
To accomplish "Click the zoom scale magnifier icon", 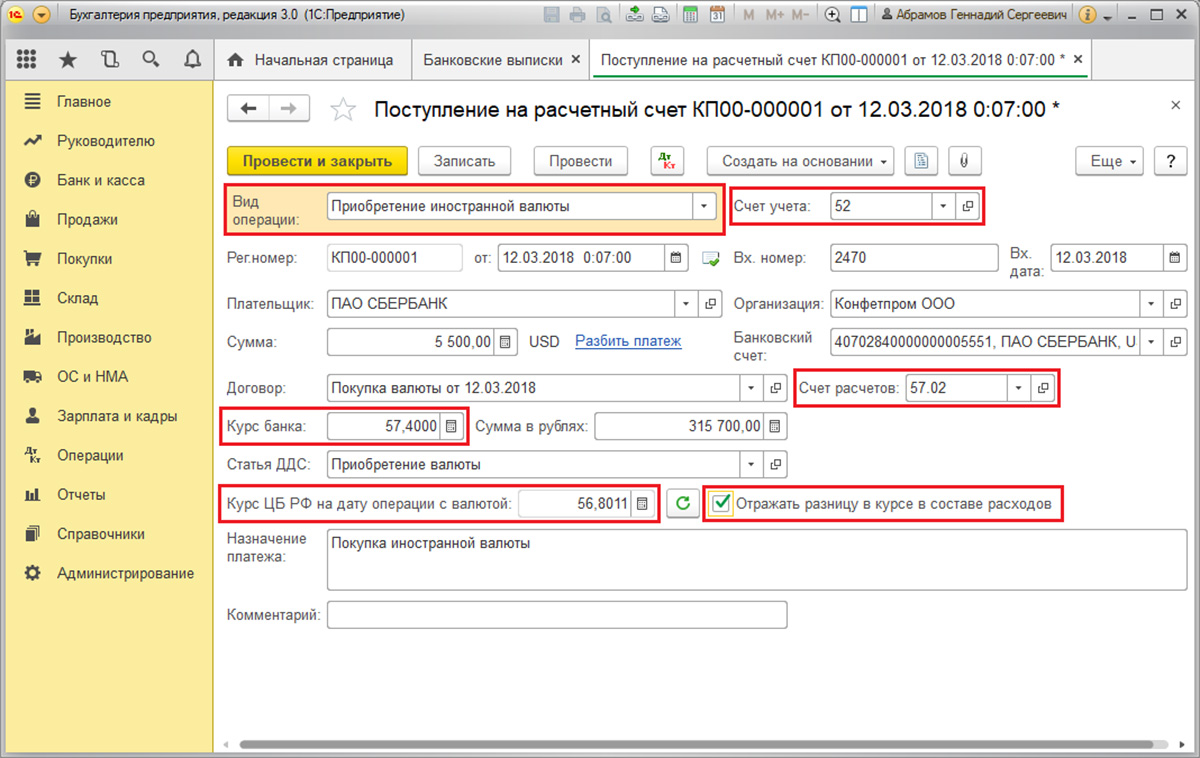I will point(833,15).
